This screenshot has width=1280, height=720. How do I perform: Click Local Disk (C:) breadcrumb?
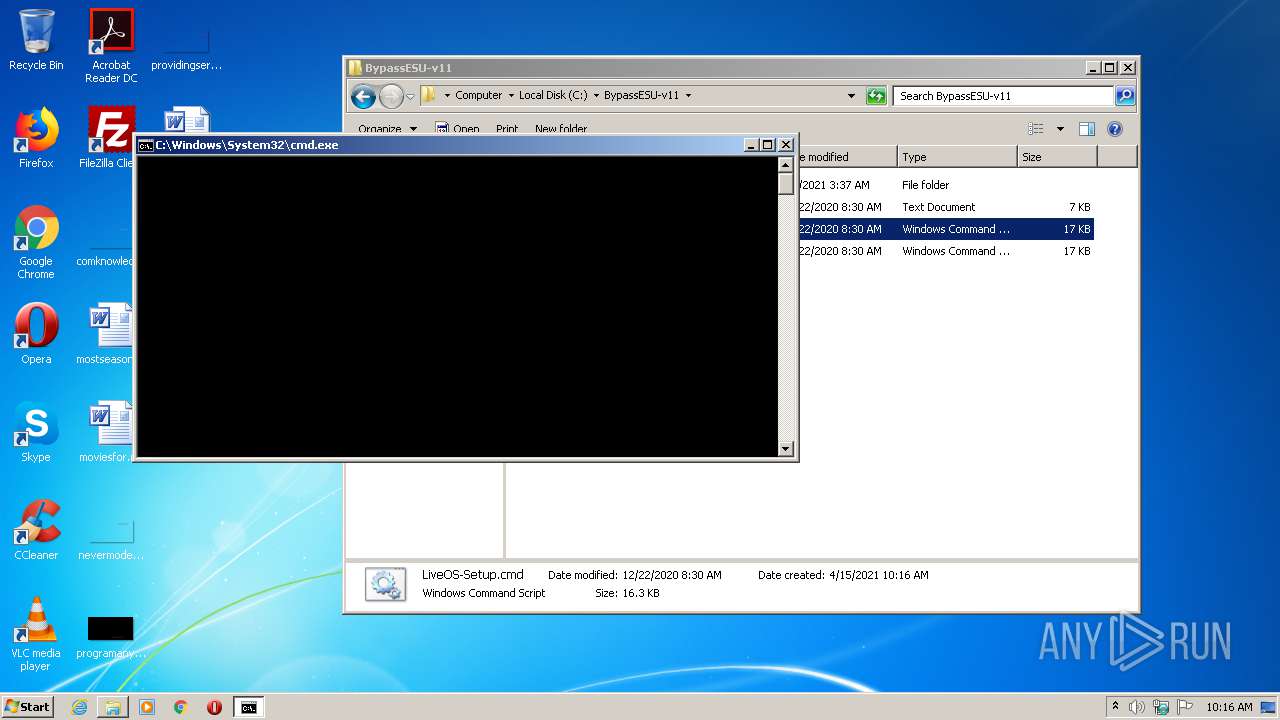pyautogui.click(x=553, y=96)
